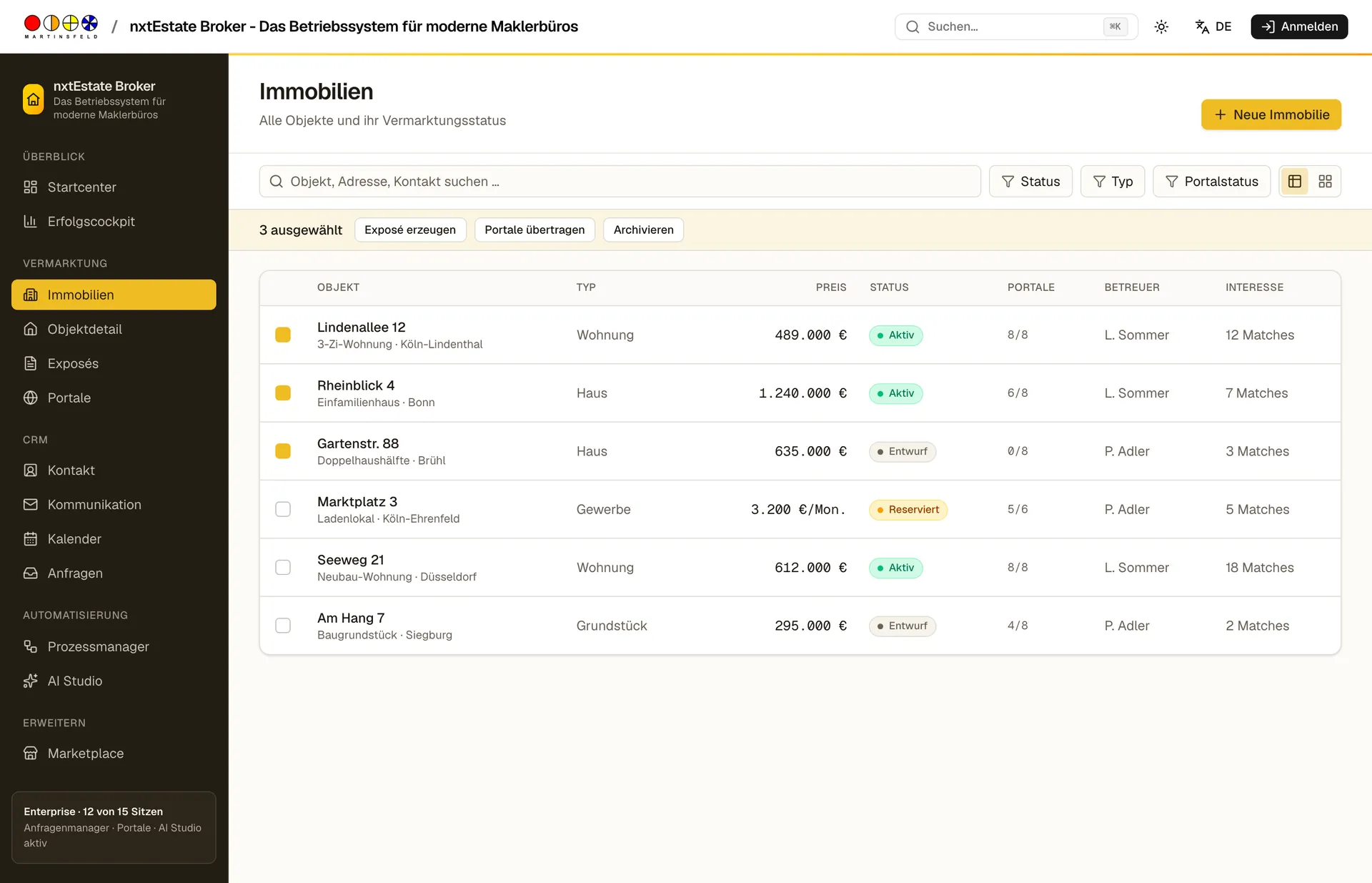Click the Neue Immobilie button
This screenshot has height=883, width=1372.
pos(1271,115)
